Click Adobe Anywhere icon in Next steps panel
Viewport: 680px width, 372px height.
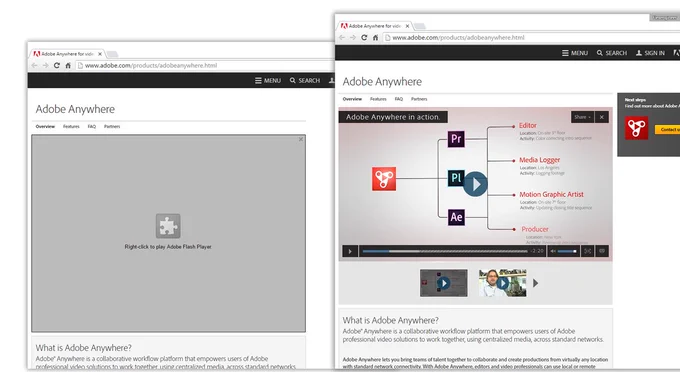pos(637,128)
